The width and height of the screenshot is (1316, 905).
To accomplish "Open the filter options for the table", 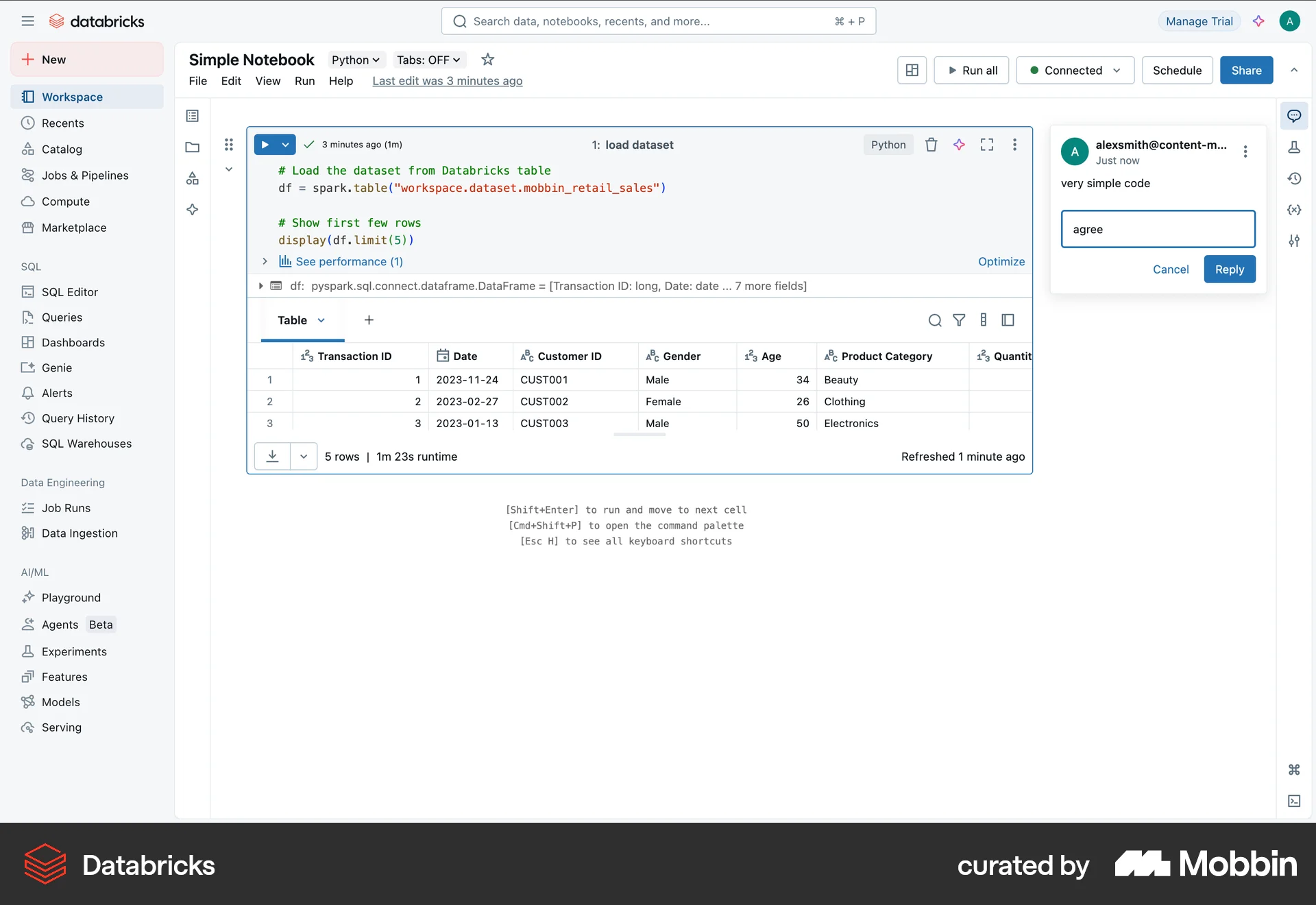I will click(958, 320).
